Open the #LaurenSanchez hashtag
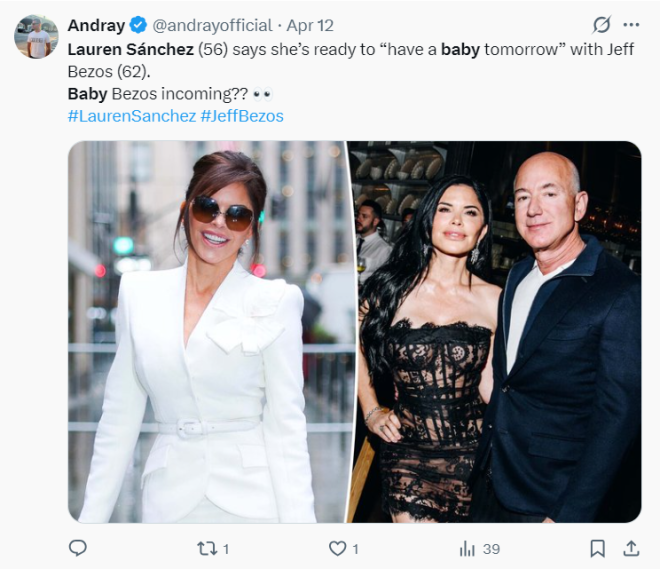This screenshot has height=569, width=660. pyautogui.click(x=131, y=116)
